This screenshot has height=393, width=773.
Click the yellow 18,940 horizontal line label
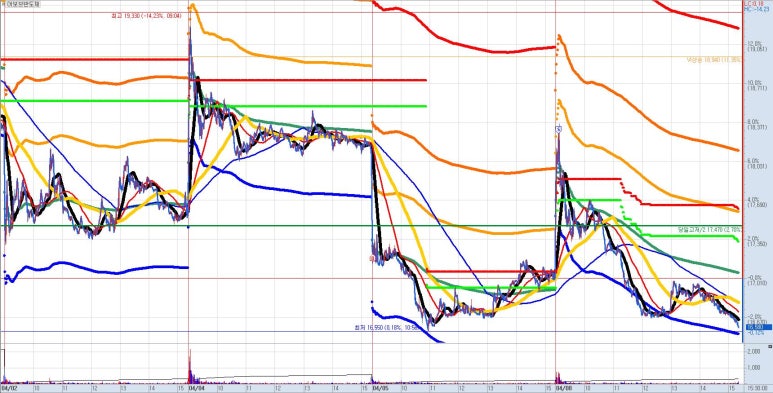713,60
